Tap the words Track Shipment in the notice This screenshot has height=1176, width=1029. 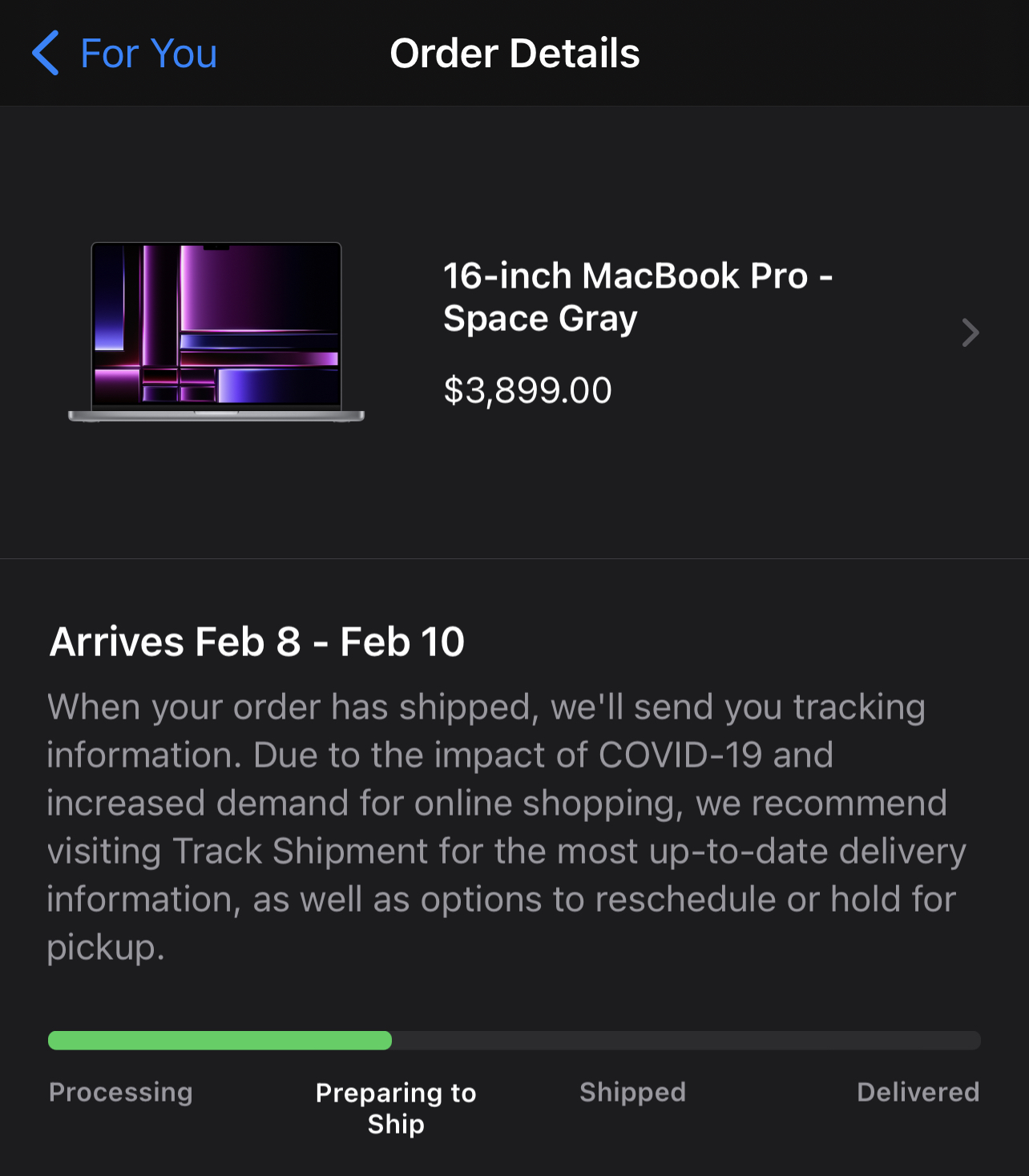300,851
